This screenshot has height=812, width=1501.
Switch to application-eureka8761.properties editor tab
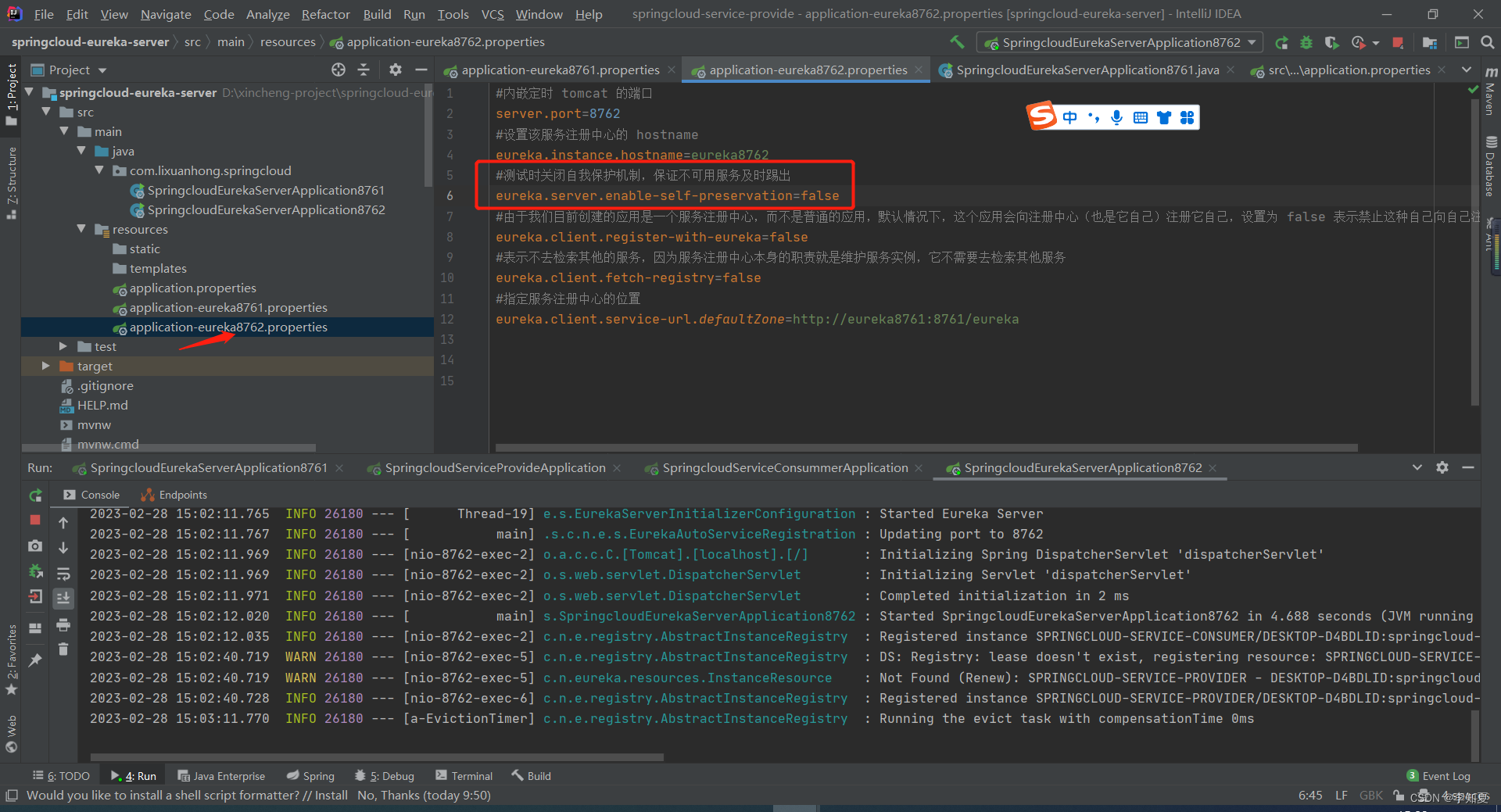pos(560,70)
